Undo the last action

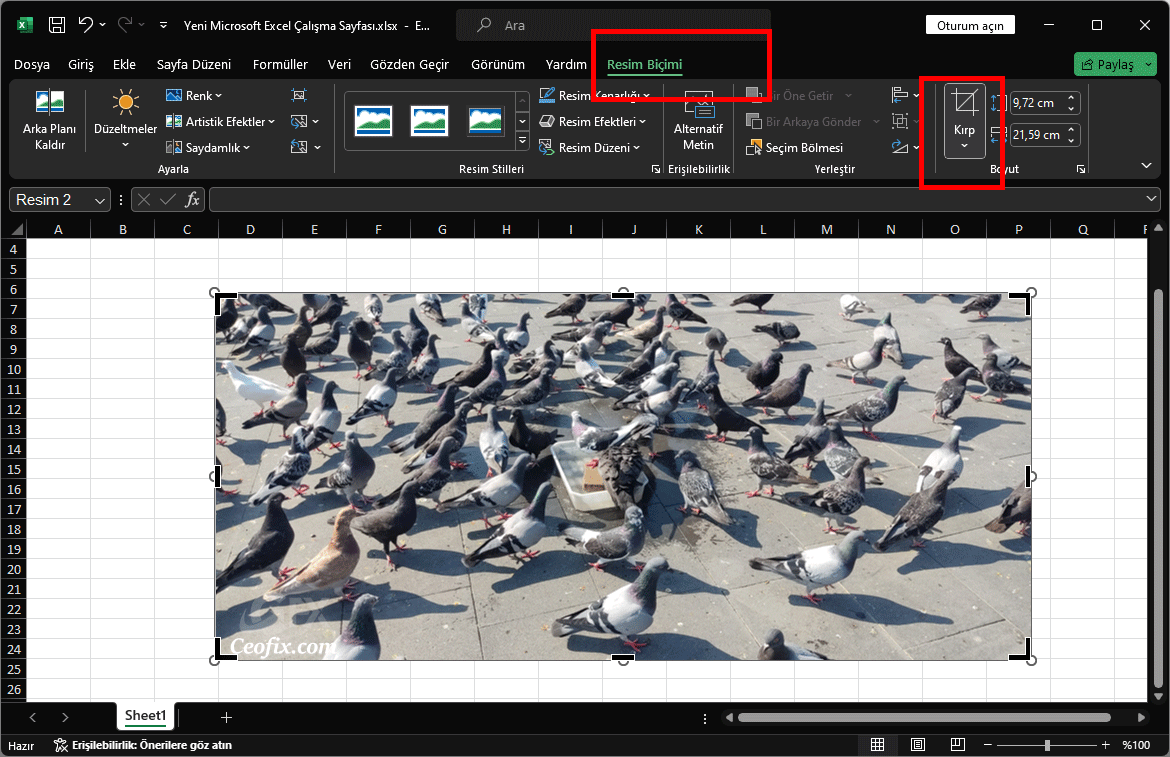point(86,25)
